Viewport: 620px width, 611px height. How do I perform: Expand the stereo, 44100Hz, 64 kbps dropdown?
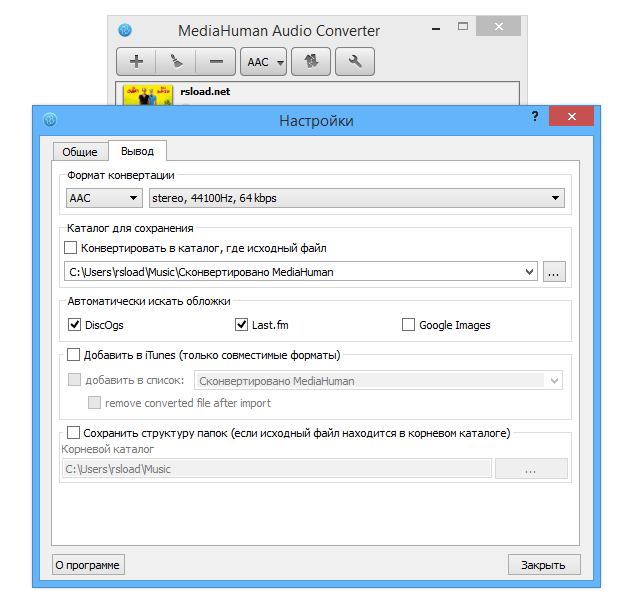pyautogui.click(x=357, y=198)
